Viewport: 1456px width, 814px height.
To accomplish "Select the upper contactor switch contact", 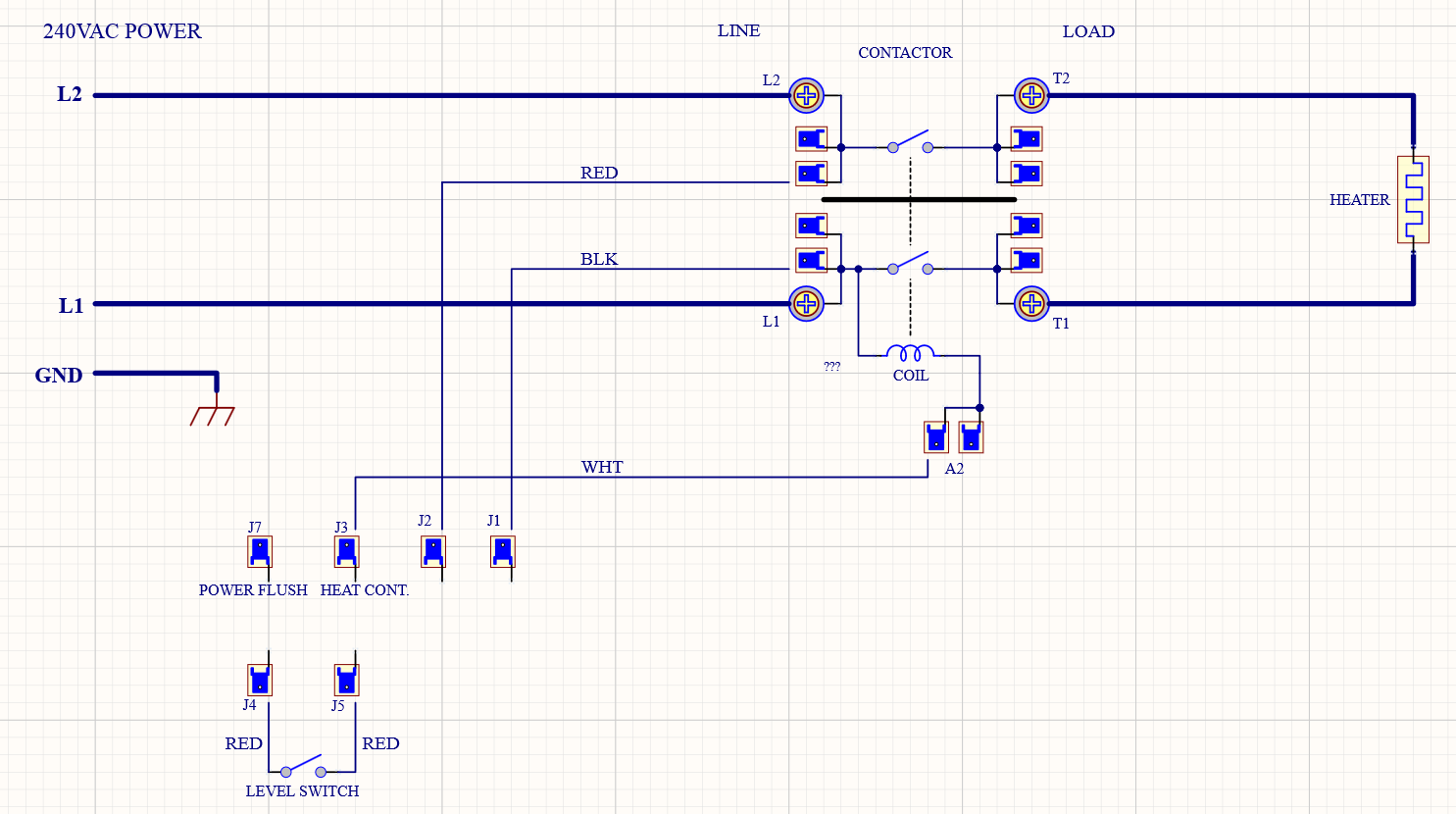I will point(910,142).
